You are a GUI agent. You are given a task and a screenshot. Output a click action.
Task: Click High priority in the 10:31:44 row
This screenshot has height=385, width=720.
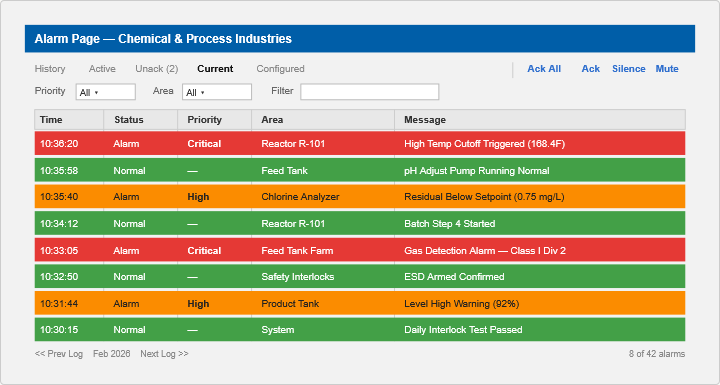tap(198, 304)
